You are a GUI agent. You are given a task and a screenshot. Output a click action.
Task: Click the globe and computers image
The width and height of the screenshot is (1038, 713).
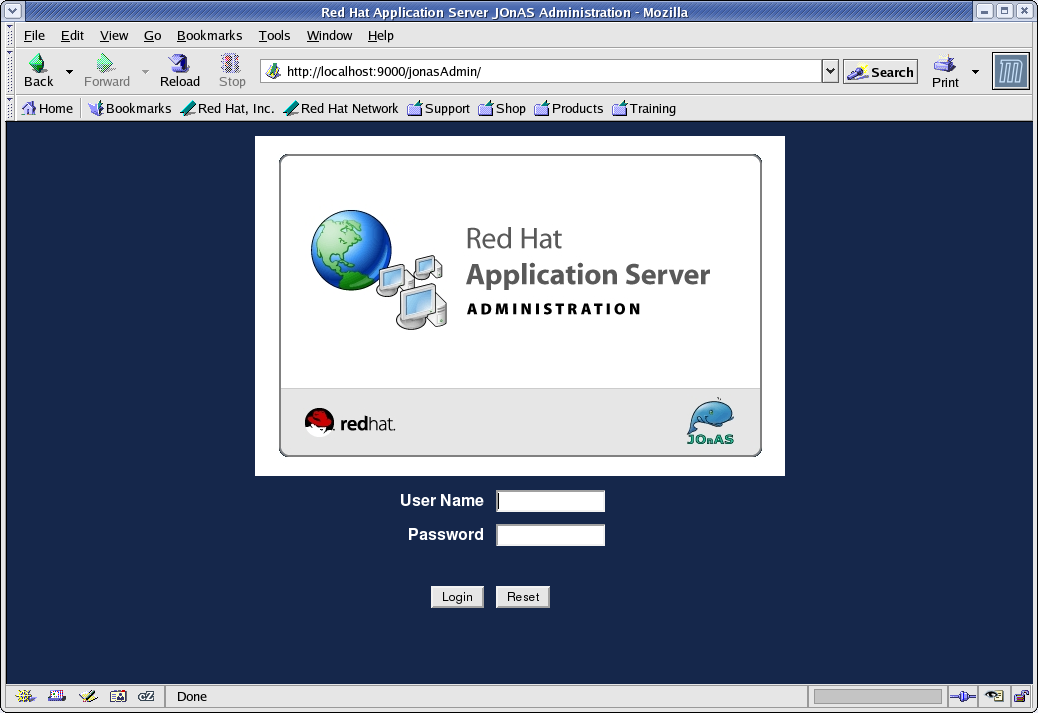click(x=379, y=269)
